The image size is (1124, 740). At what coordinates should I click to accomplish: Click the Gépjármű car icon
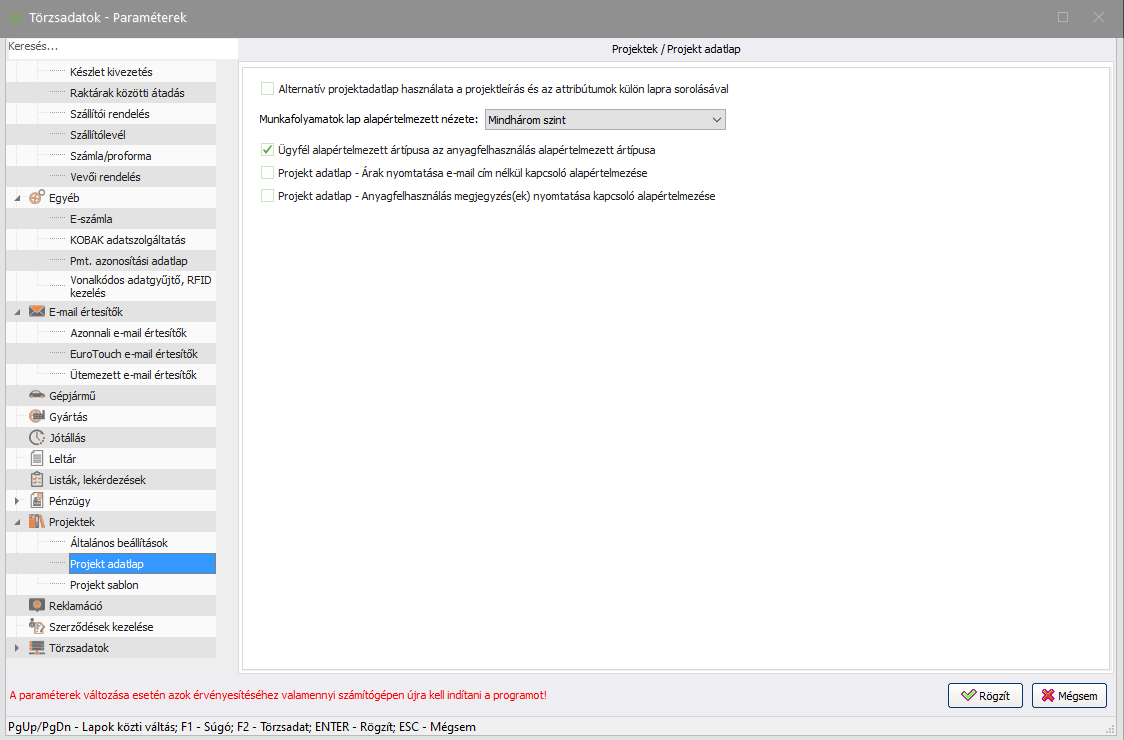[37, 395]
